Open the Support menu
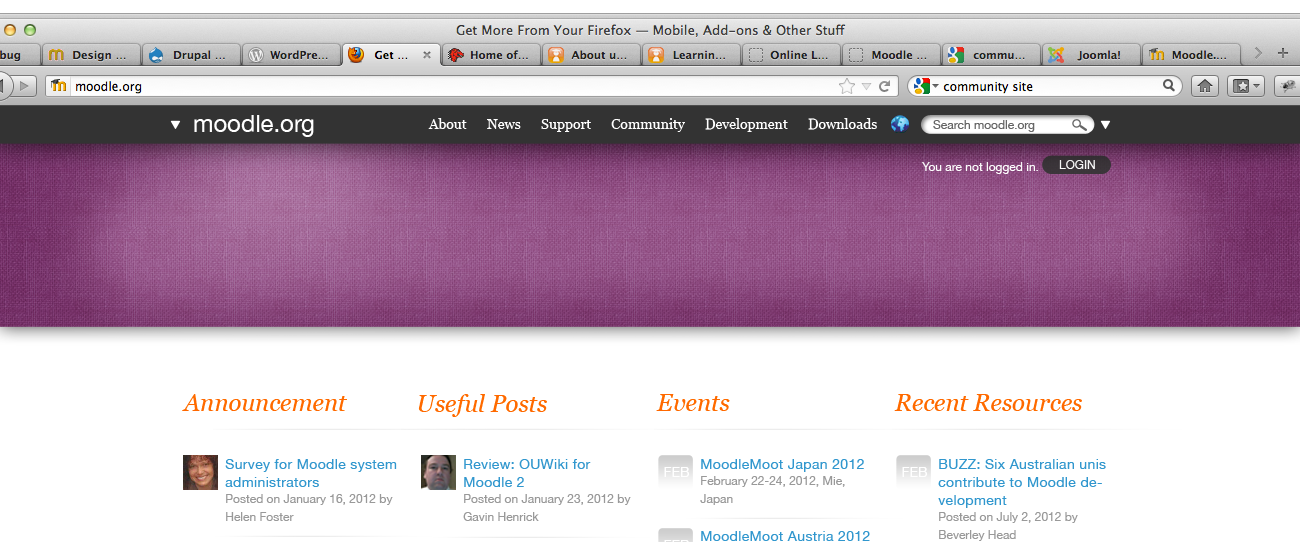The image size is (1300, 542). tap(566, 124)
